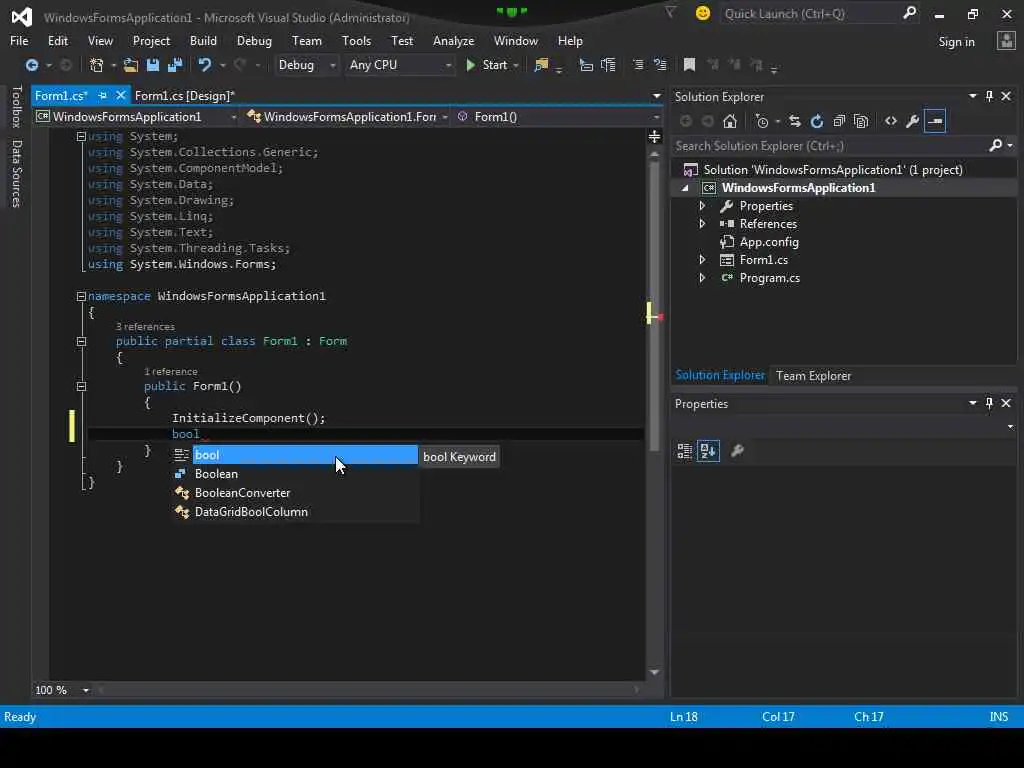
Task: Open the Toolbox side tab
Action: click(16, 106)
